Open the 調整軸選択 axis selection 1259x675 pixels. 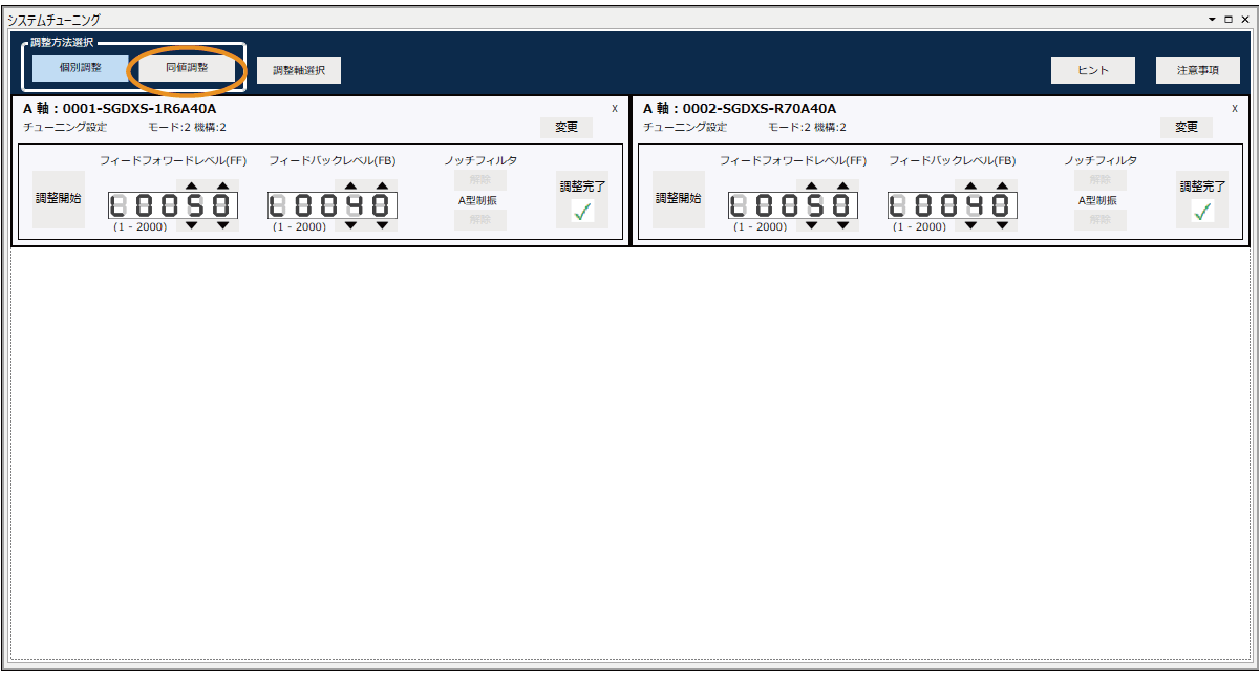click(299, 71)
